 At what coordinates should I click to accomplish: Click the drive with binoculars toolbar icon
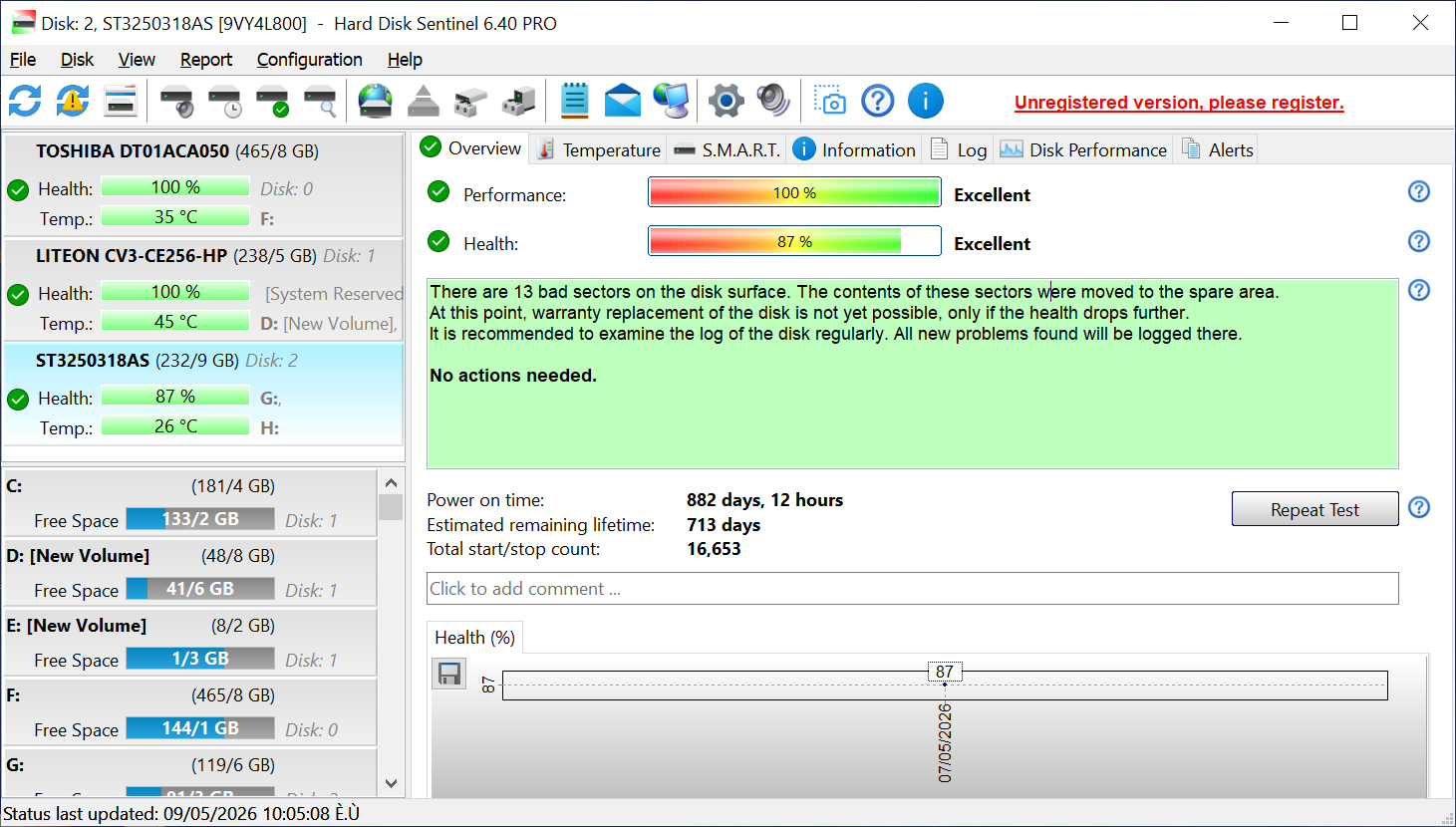click(470, 101)
